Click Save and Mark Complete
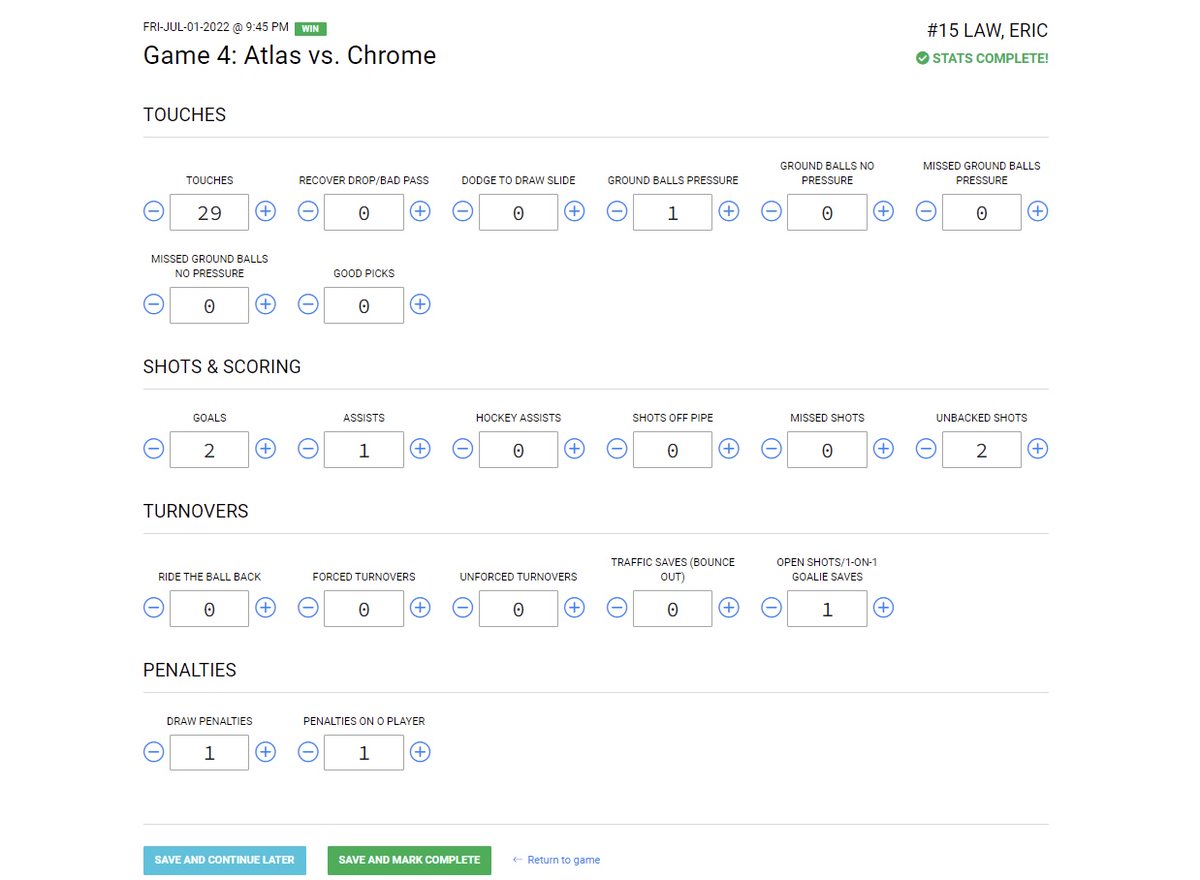The height and width of the screenshot is (880, 1200). coord(409,860)
